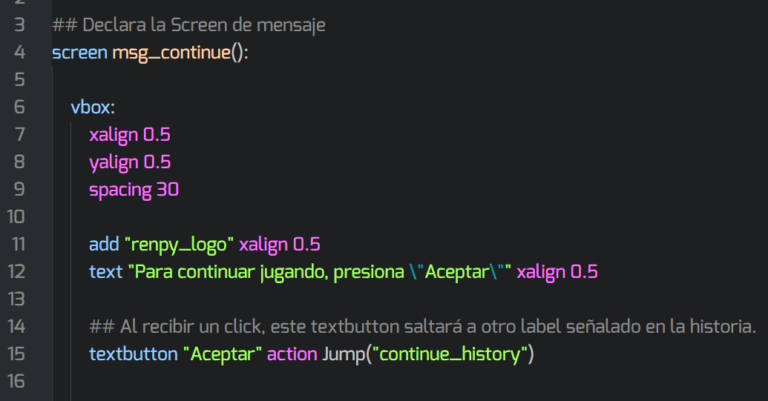Place cursor on the 'screen' keyword
The height and width of the screenshot is (401, 768).
(x=79, y=52)
